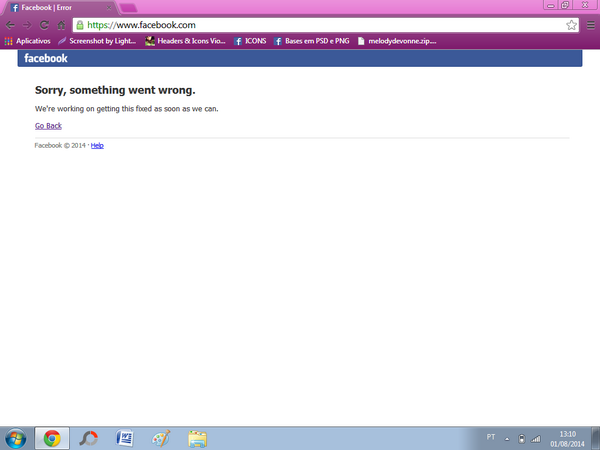
Task: Click the 'Facebook © 2014' footer text
Action: point(60,145)
